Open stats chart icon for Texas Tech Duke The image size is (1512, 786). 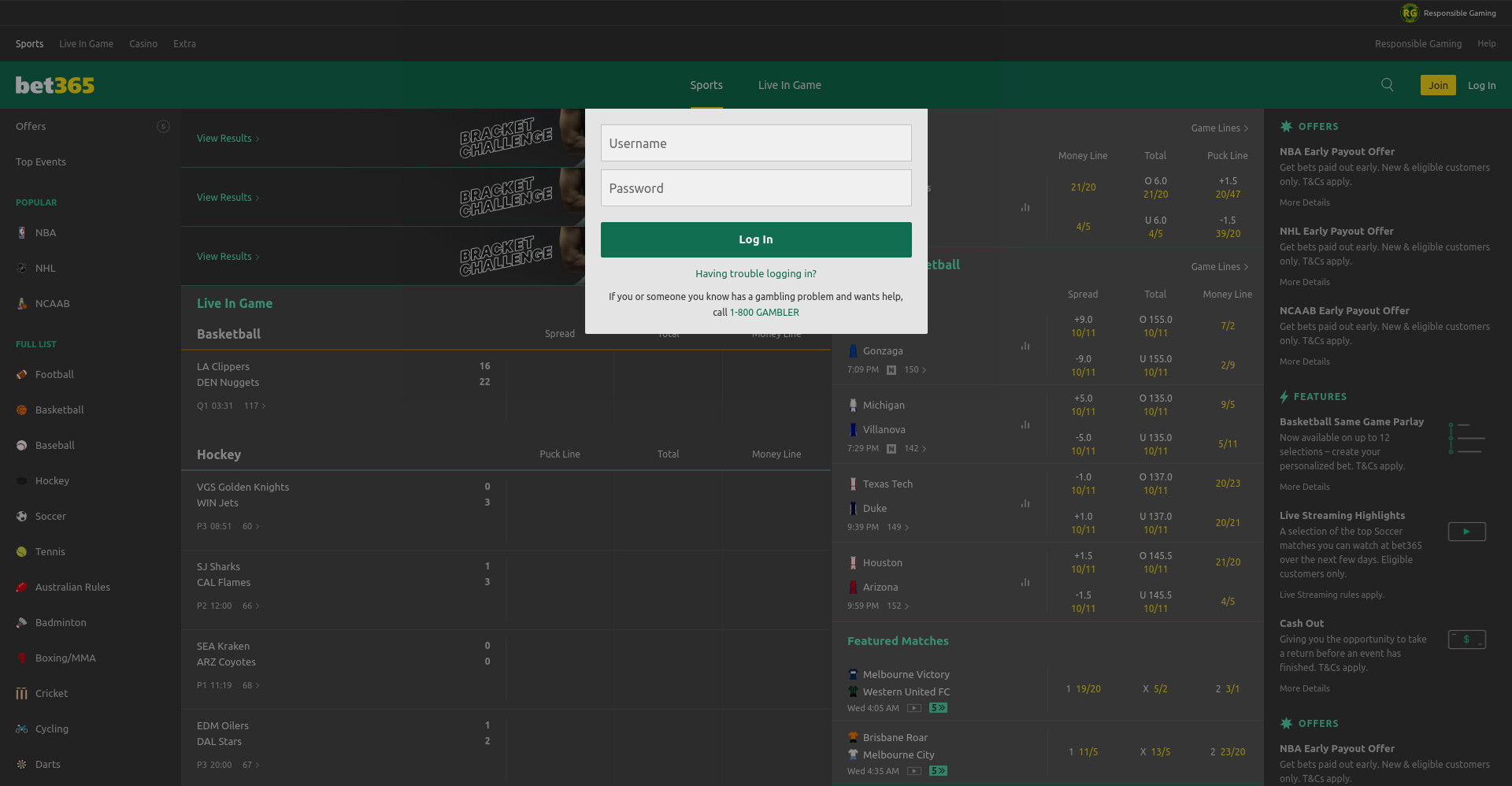coord(1025,503)
